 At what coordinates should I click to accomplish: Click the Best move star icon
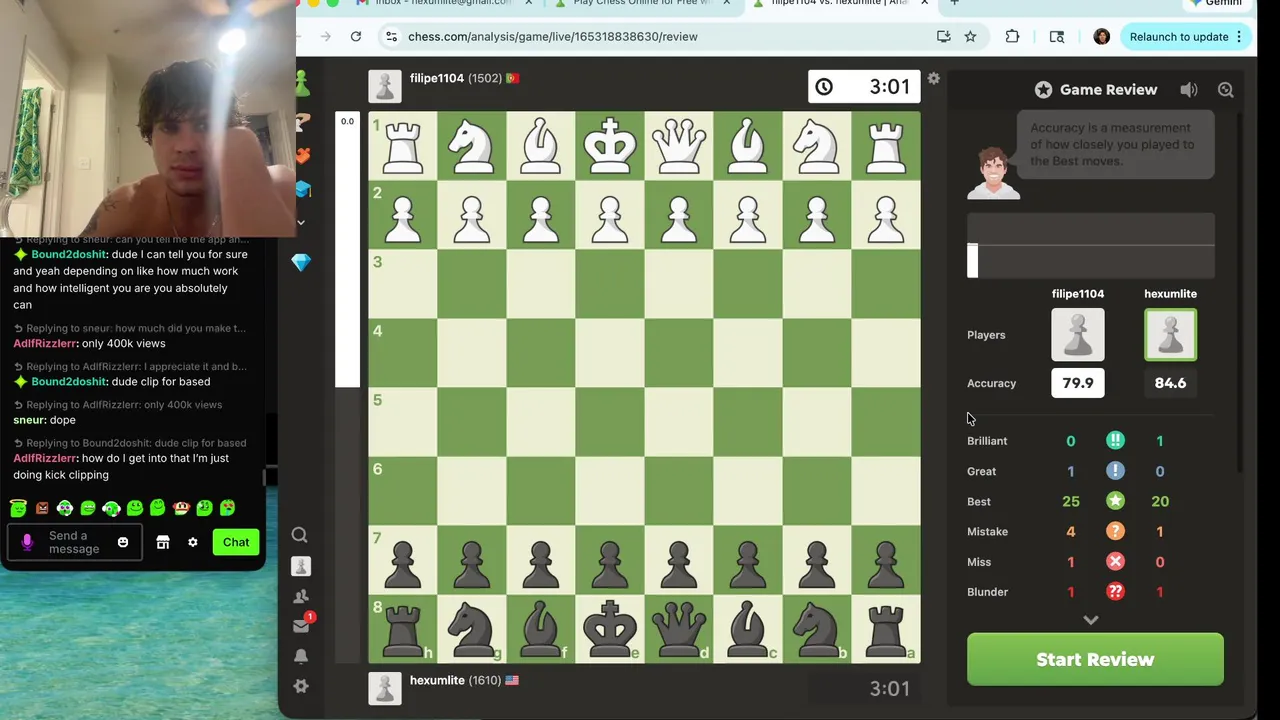point(1115,501)
